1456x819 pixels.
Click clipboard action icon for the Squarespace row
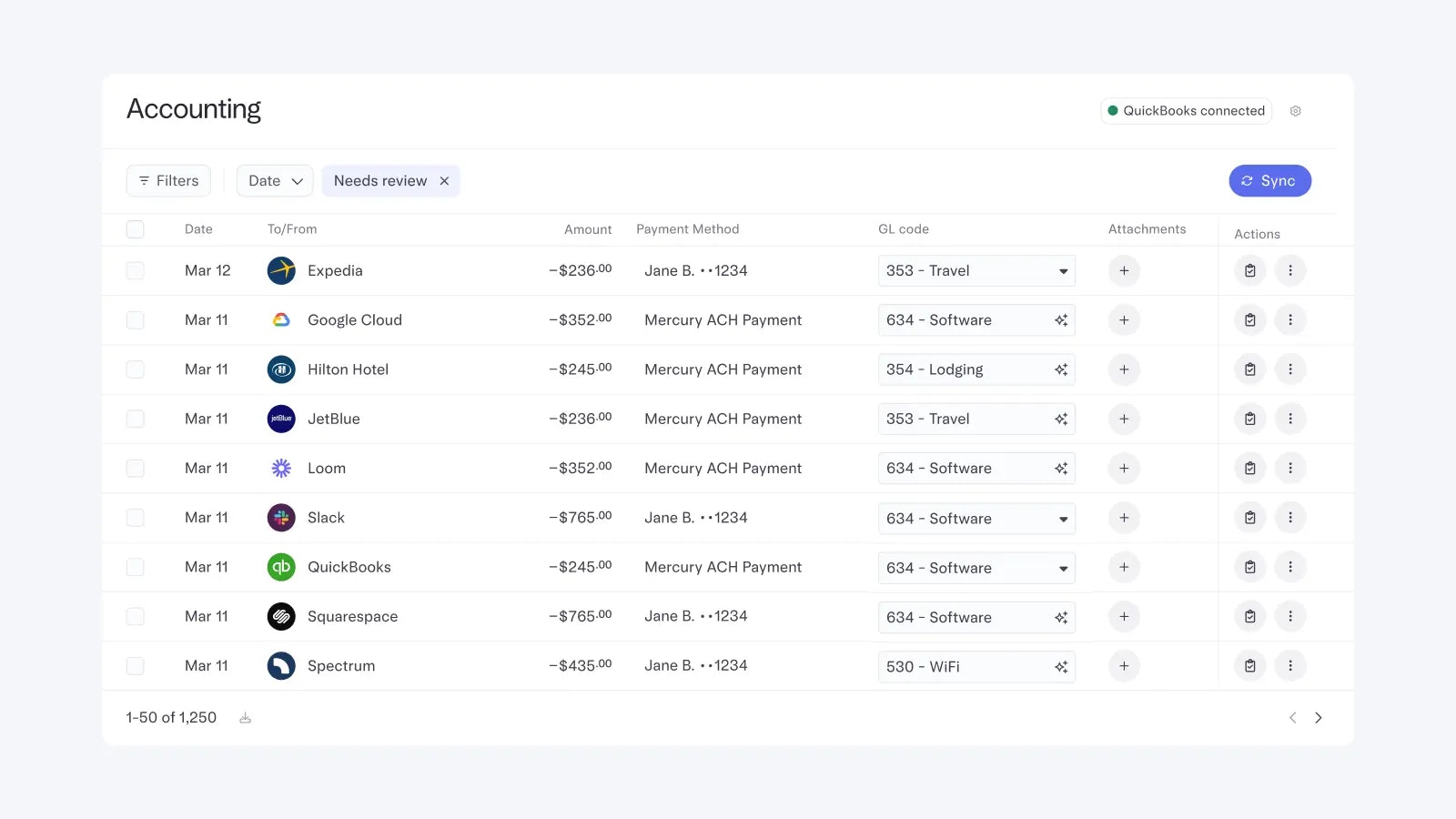[1249, 617]
